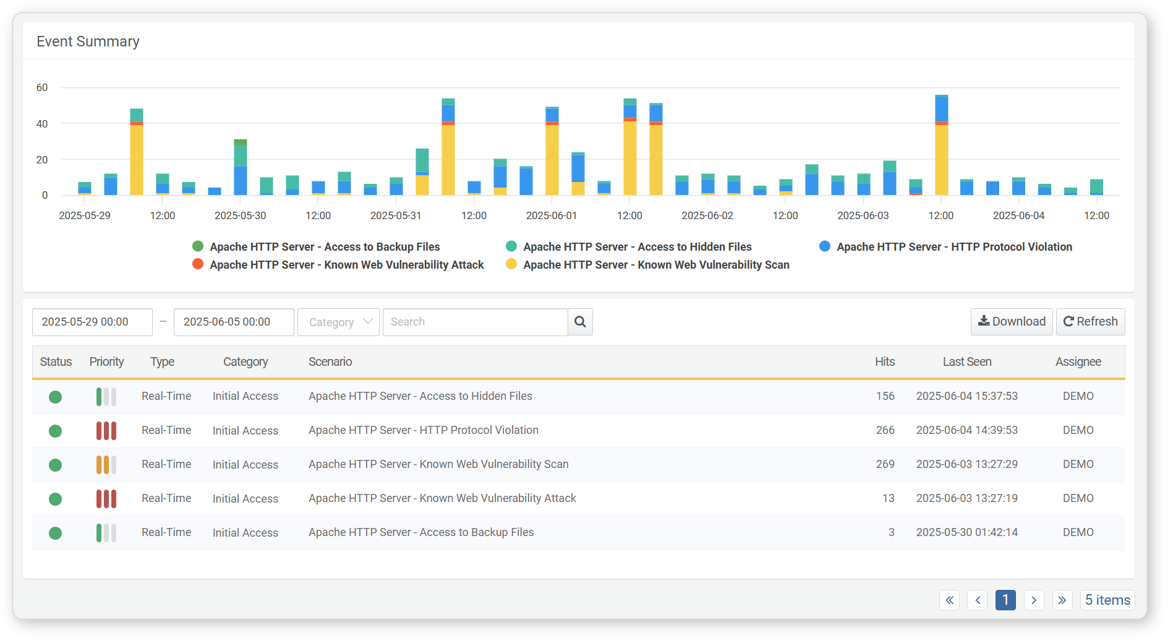Click status dot of Access to Hidden Files row
The width and height of the screenshot is (1168, 640).
tap(55, 397)
